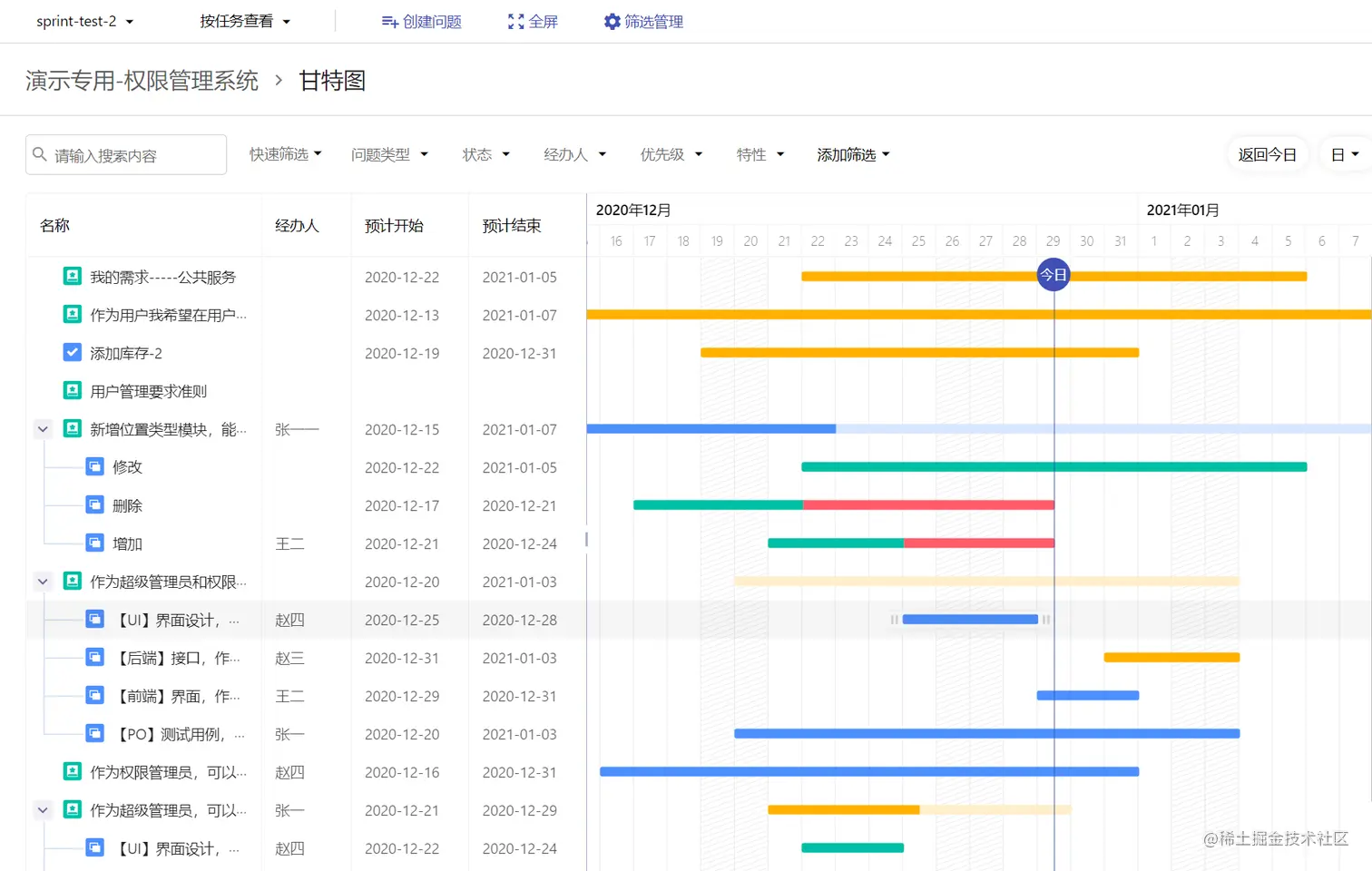Click the 创建问题 create issue icon
The height and width of the screenshot is (871, 1372).
point(388,21)
